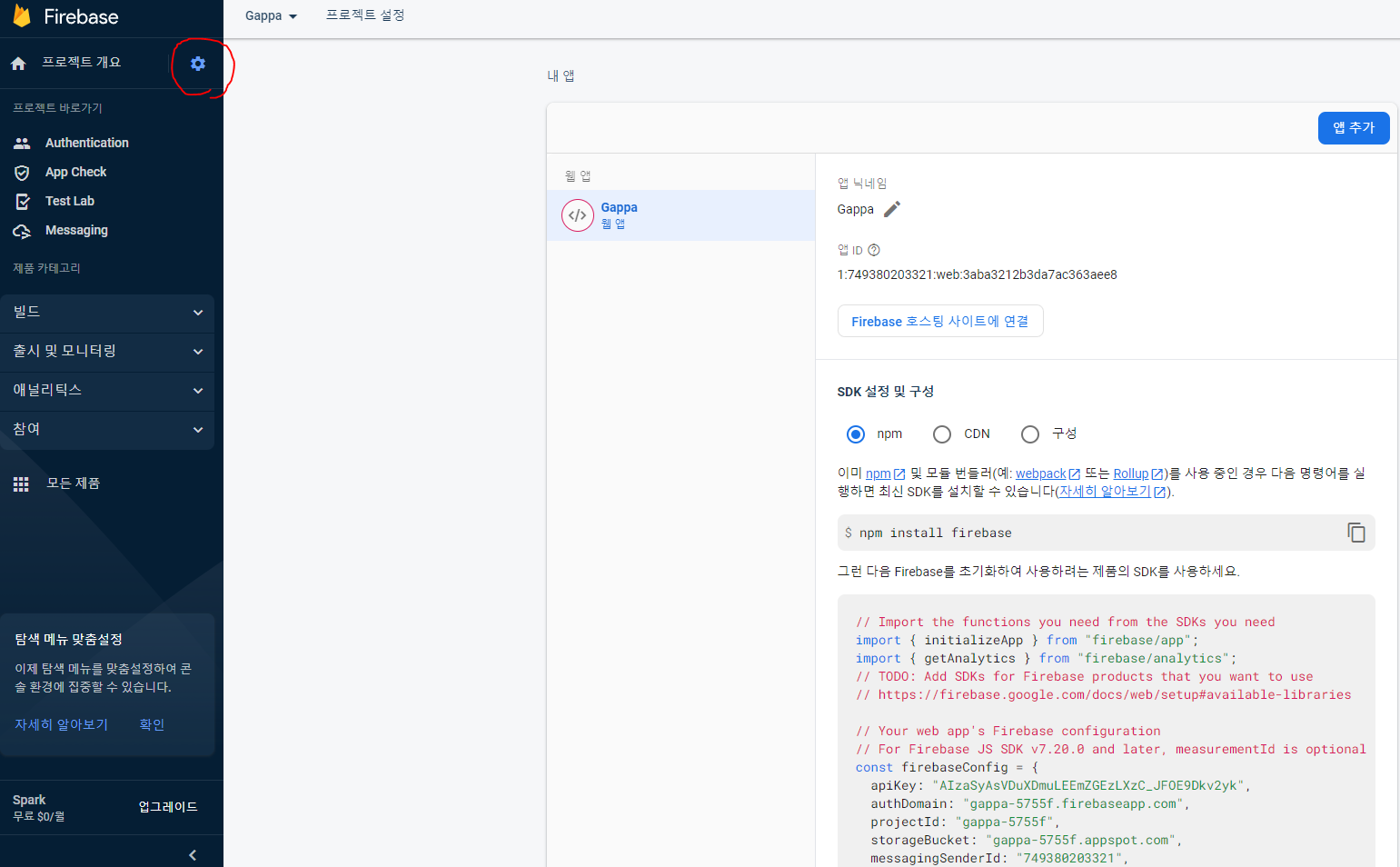This screenshot has height=867, width=1400.
Task: Select the 구성 radio option
Action: pyautogui.click(x=1030, y=434)
